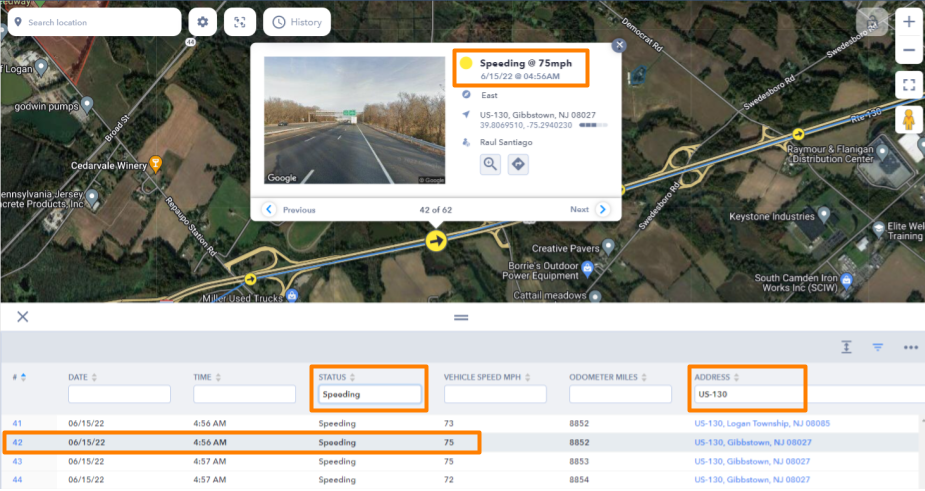
Task: Click yellow marker near Raymour & Flanigan
Action: [798, 134]
